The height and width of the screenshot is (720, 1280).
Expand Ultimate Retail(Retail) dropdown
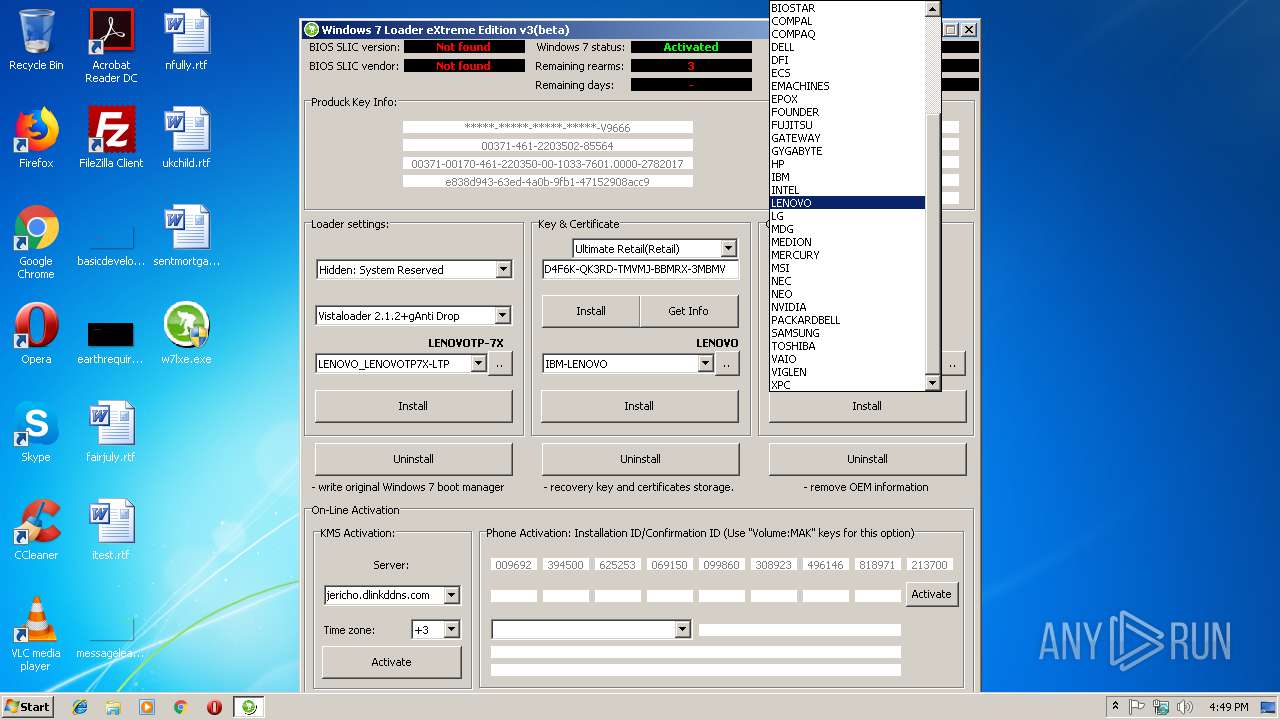728,248
